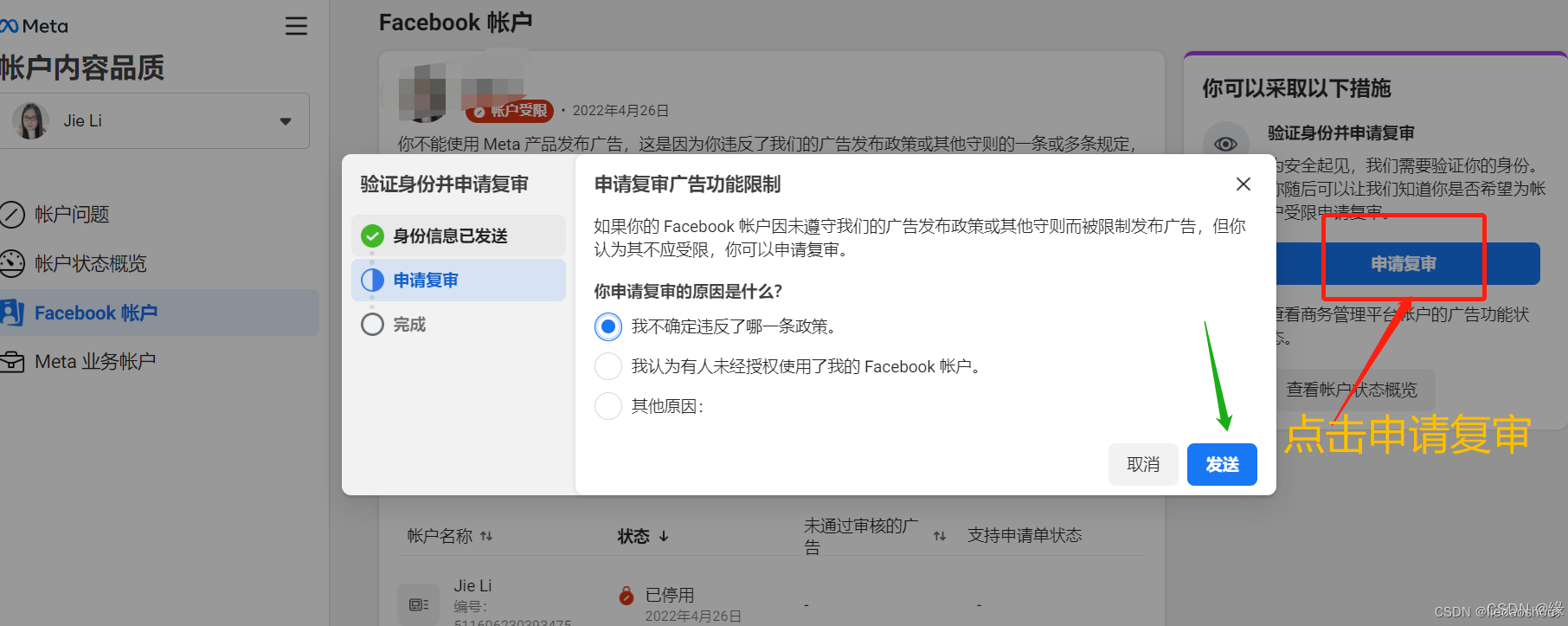Select the 申请复审 step in dialog
1568x626 pixels.
pyautogui.click(x=459, y=280)
